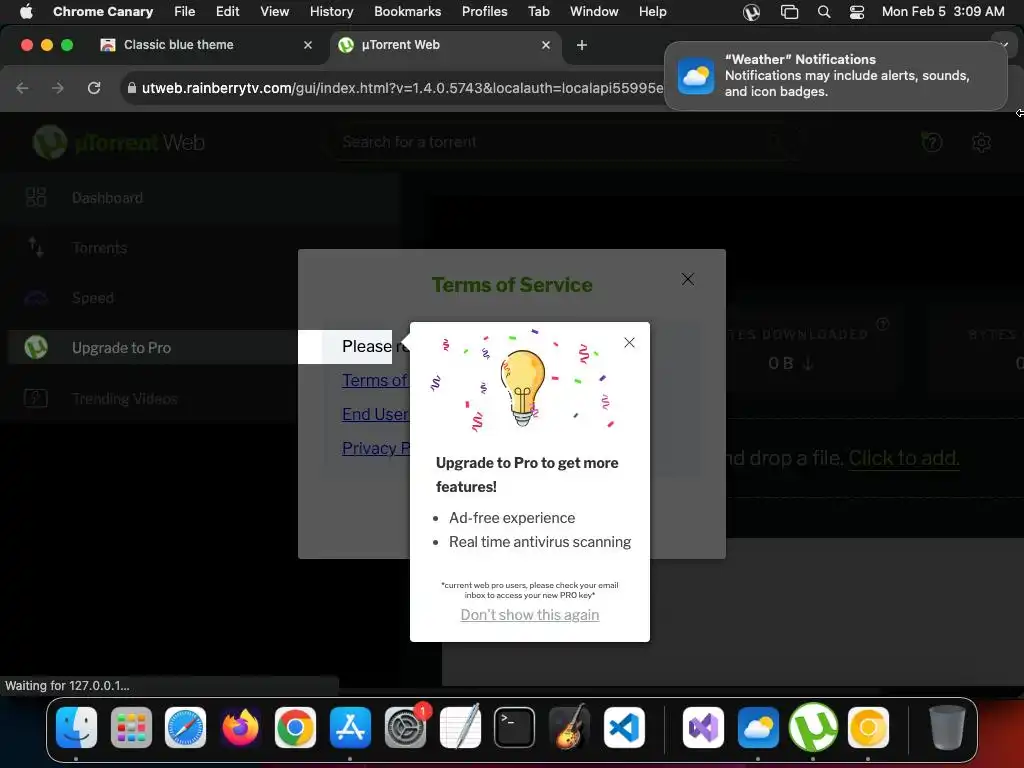Image resolution: width=1024 pixels, height=768 pixels.
Task: Click the µTorrent menu bar status icon
Action: [x=752, y=12]
